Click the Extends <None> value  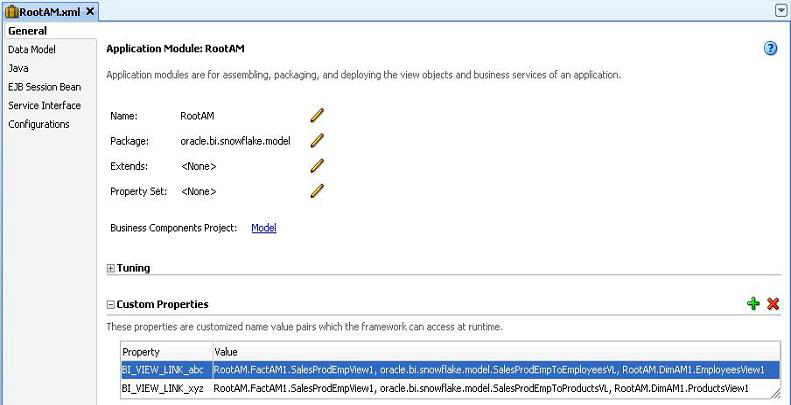(198, 166)
